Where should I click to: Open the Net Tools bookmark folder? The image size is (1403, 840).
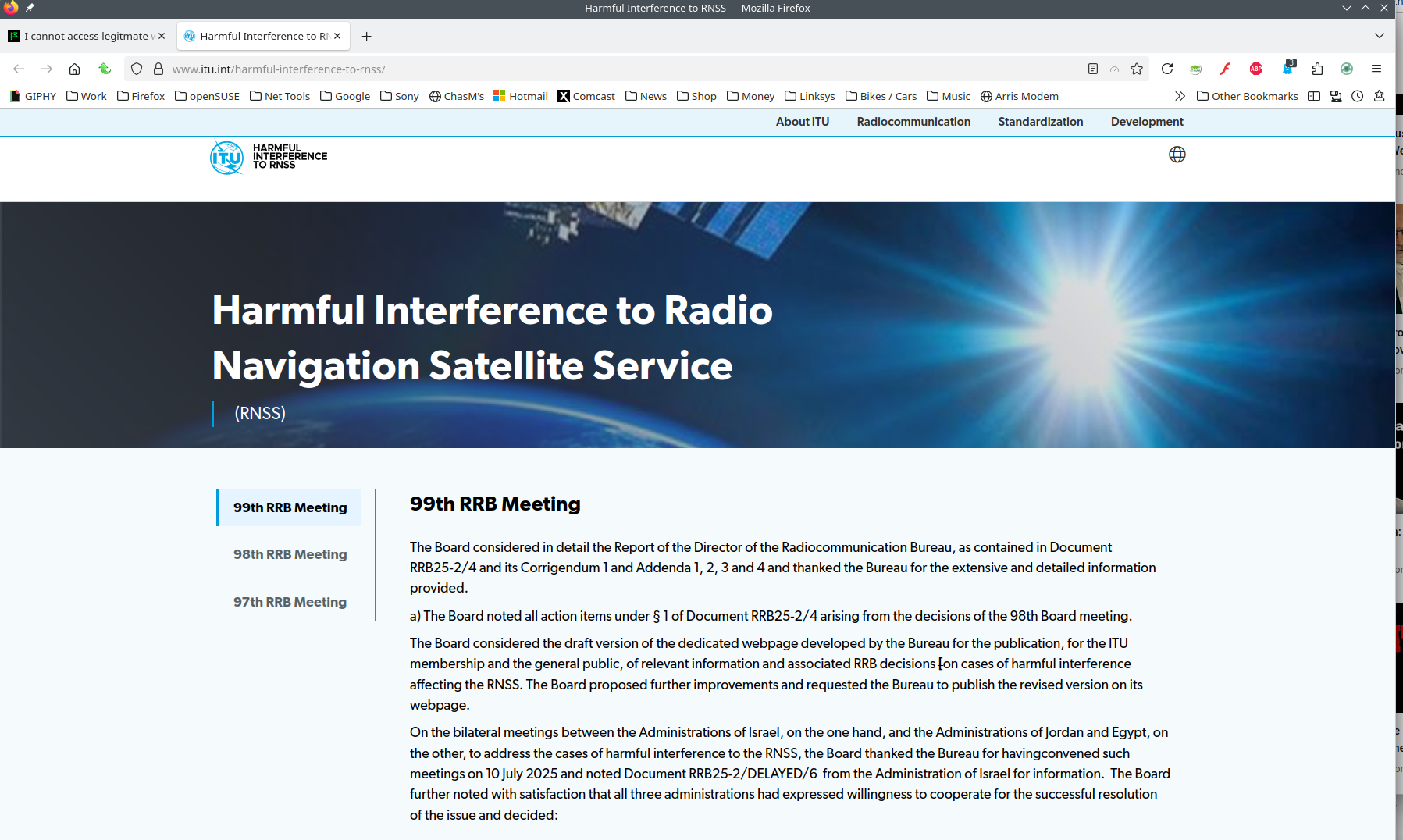pos(280,96)
